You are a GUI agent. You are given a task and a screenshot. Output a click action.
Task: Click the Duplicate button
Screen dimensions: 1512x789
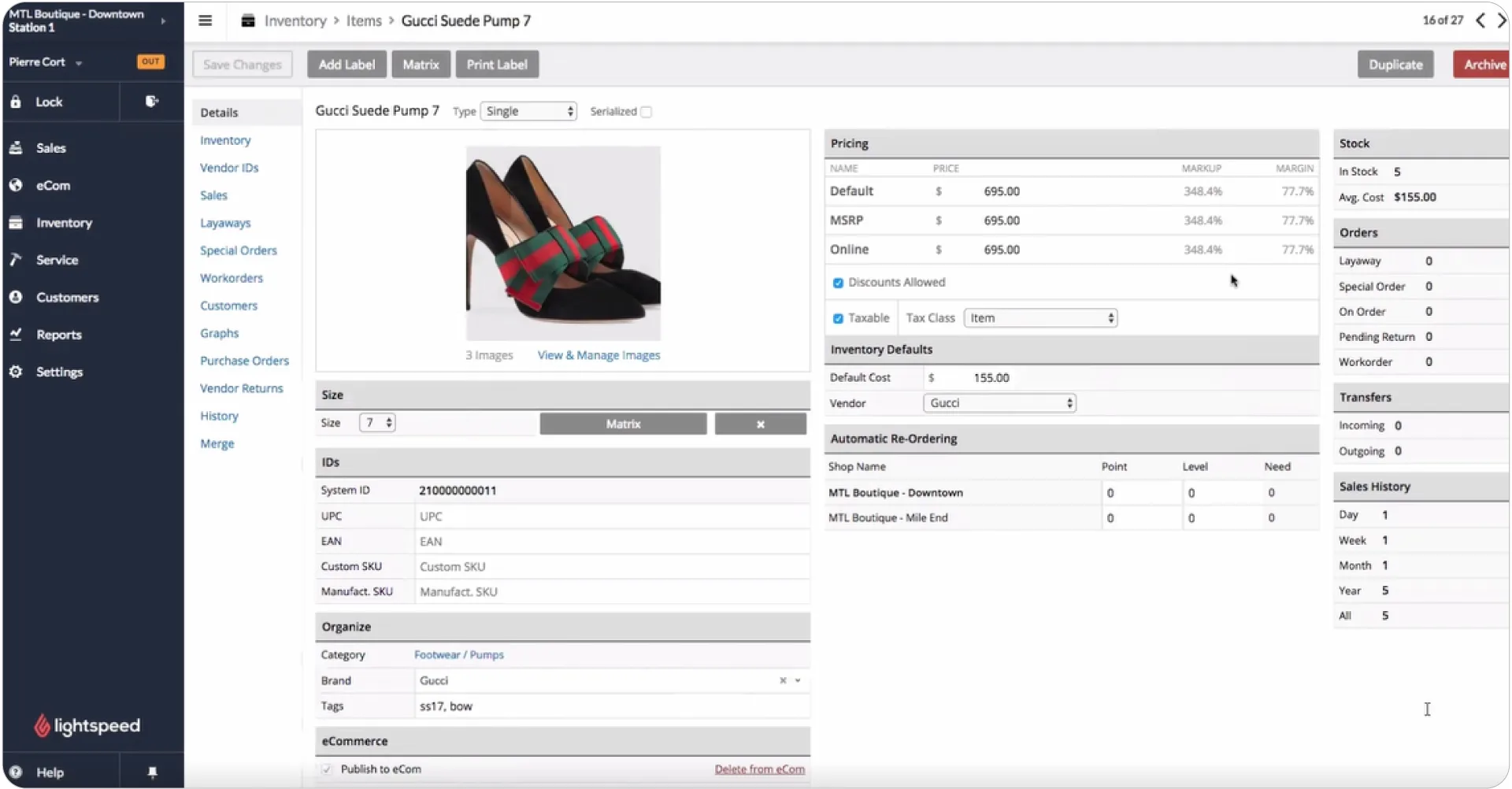(x=1395, y=65)
